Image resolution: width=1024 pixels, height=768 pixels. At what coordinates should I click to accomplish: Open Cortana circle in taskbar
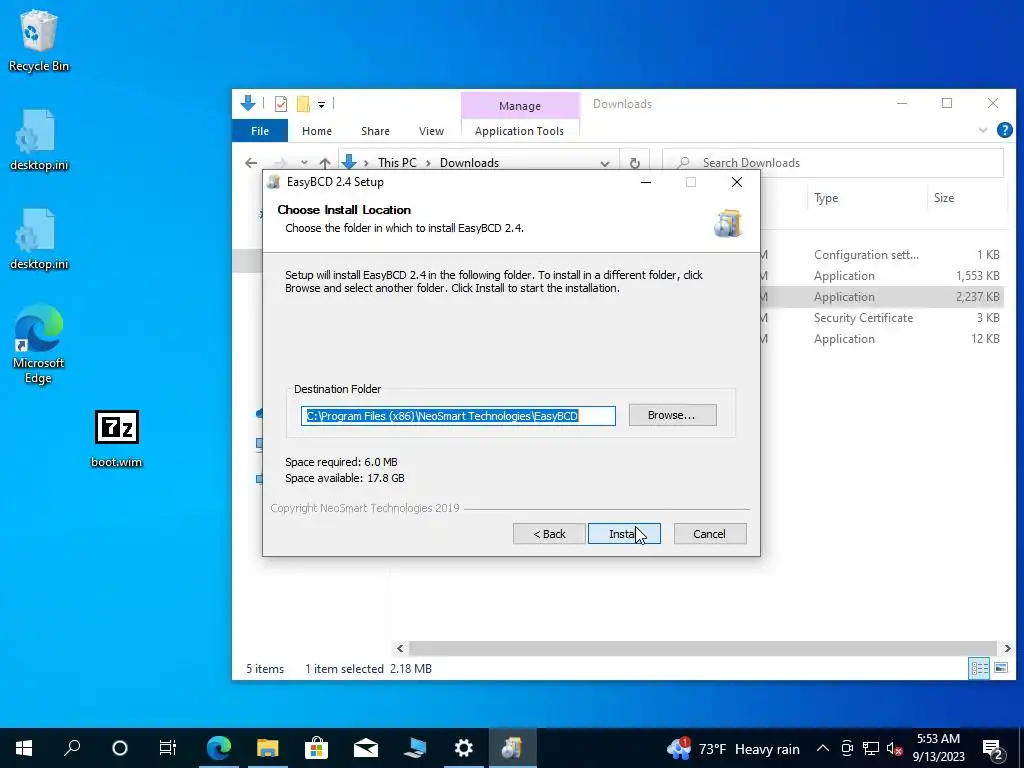point(120,748)
